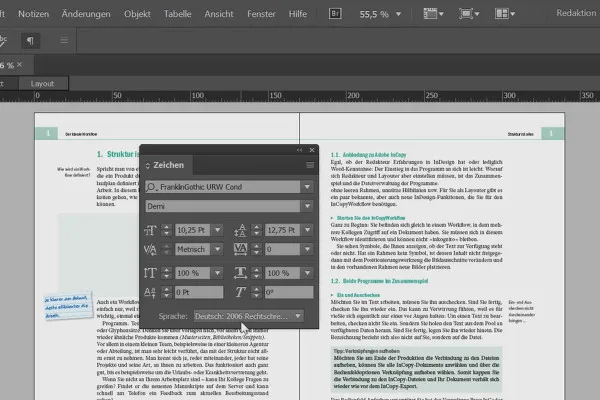Click the 0 Pt baseline shift field
The width and height of the screenshot is (600, 400).
pyautogui.click(x=199, y=292)
